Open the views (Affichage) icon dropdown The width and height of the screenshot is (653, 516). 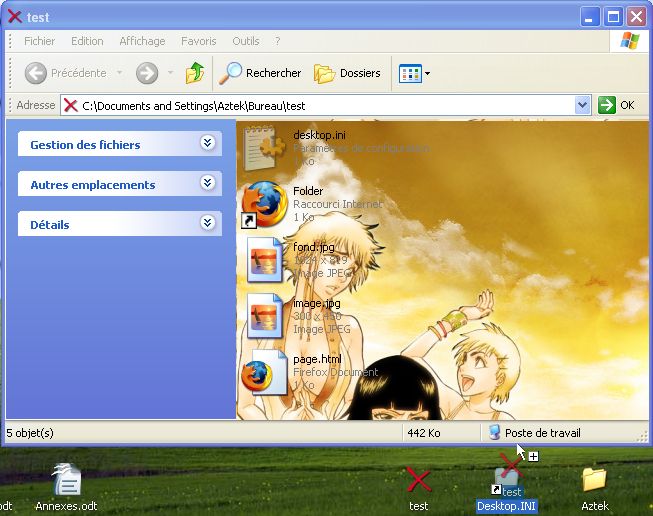[414, 73]
